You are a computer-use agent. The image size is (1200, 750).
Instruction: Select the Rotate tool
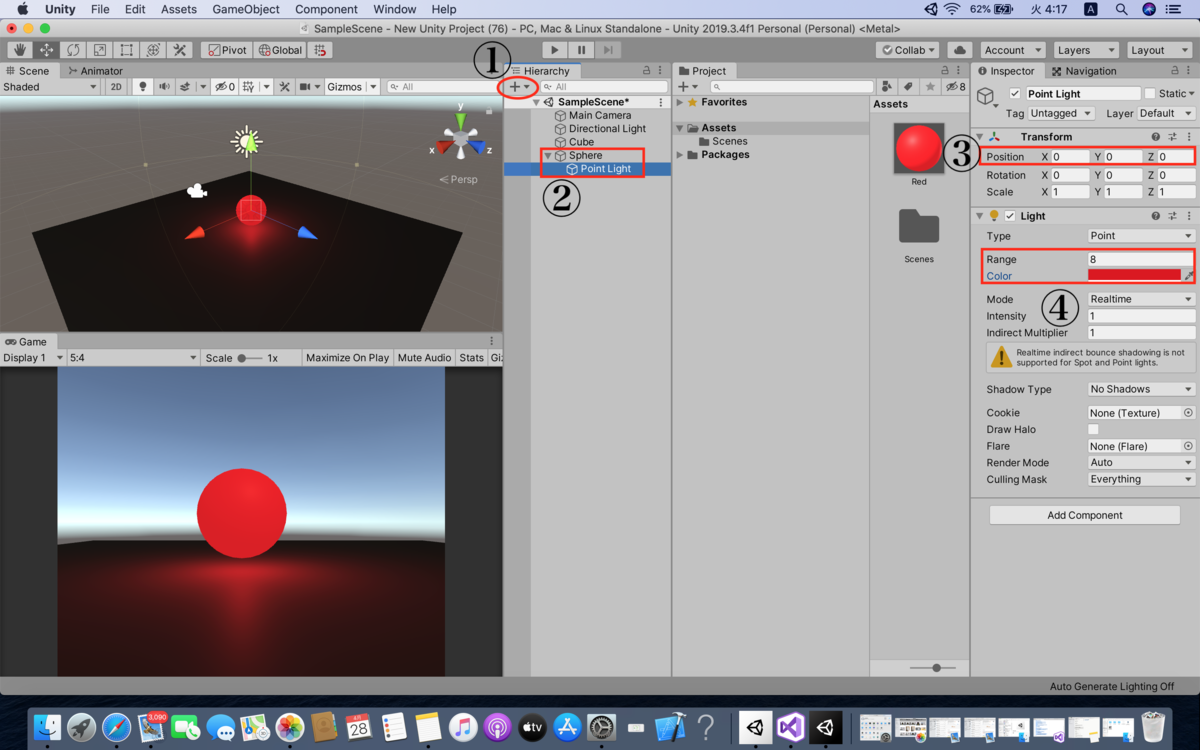coord(73,50)
